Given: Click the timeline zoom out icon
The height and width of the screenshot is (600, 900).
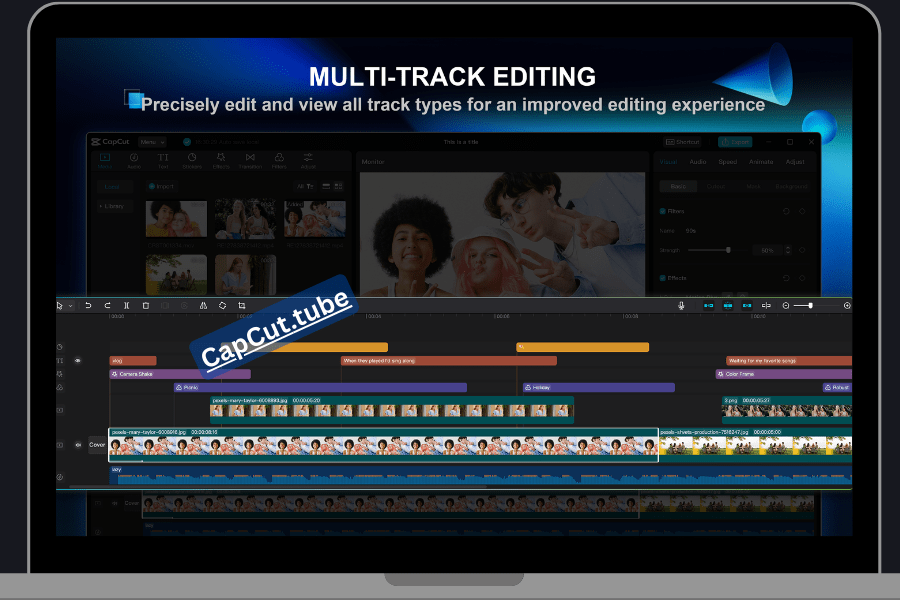Looking at the screenshot, I should 786,306.
